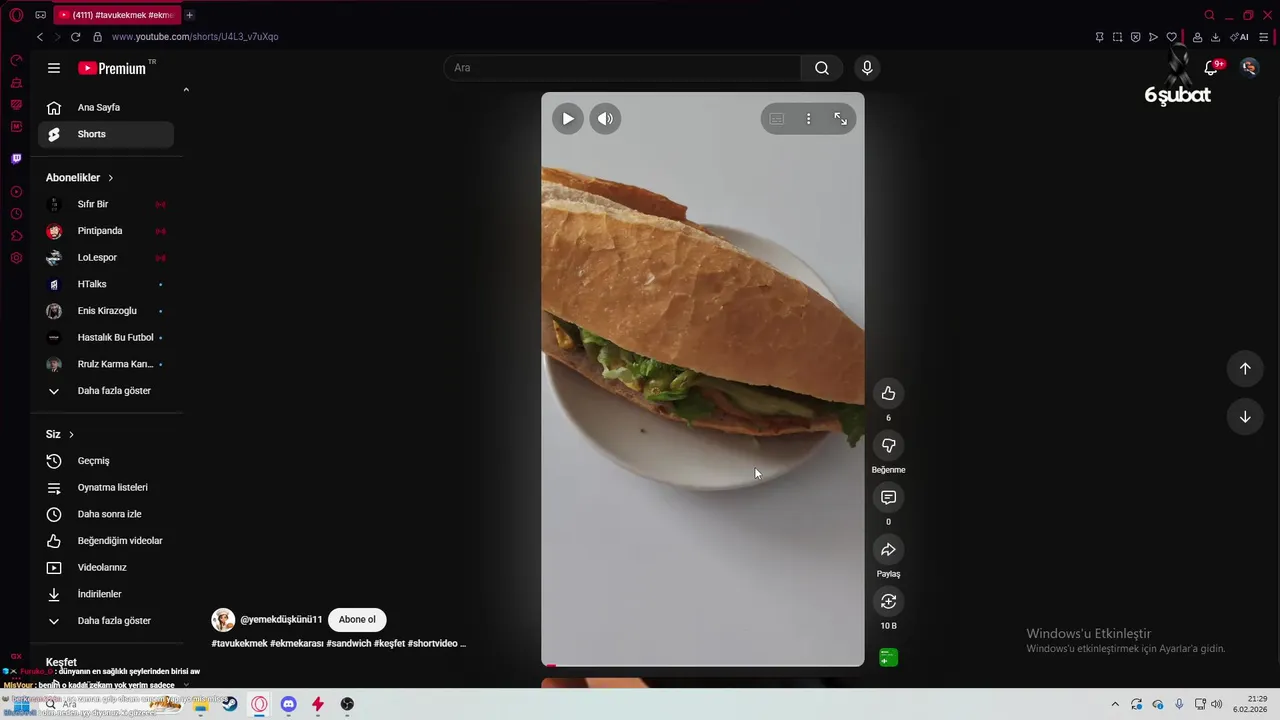The height and width of the screenshot is (720, 1280).
Task: Open the account avatar menu
Action: 1249,68
